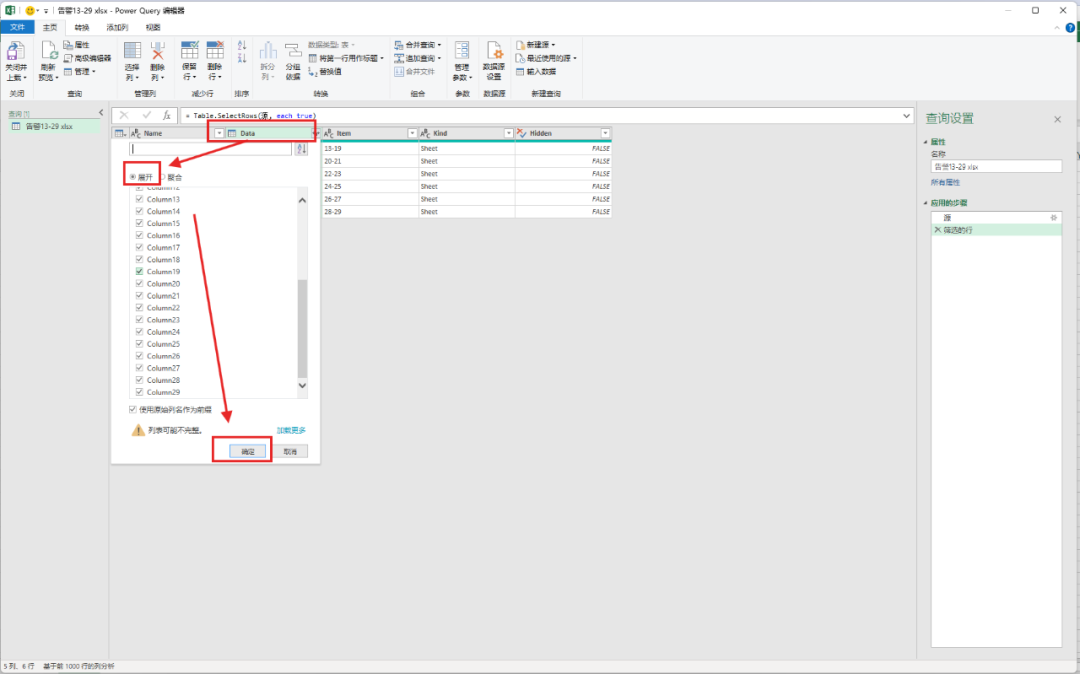Viewport: 1080px width, 674px height.
Task: Open the Name column filter dropdown
Action: click(219, 134)
